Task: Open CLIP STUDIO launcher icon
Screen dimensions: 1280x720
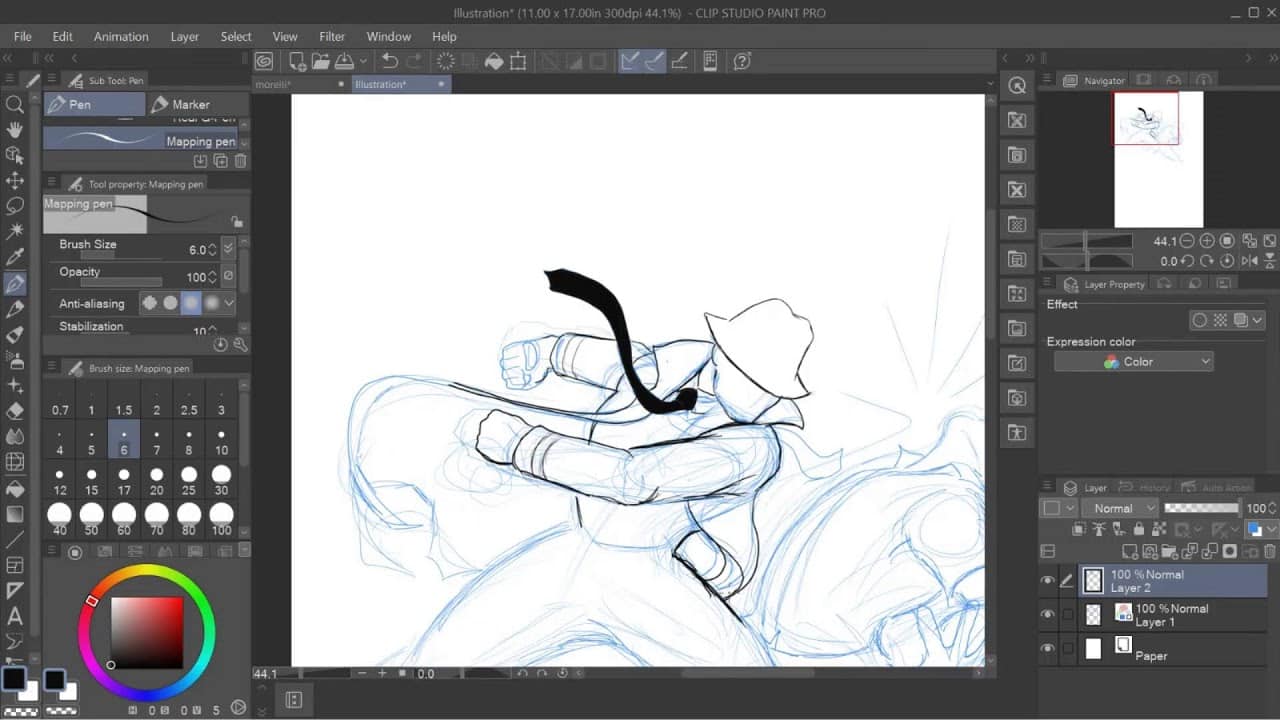Action: click(x=264, y=61)
